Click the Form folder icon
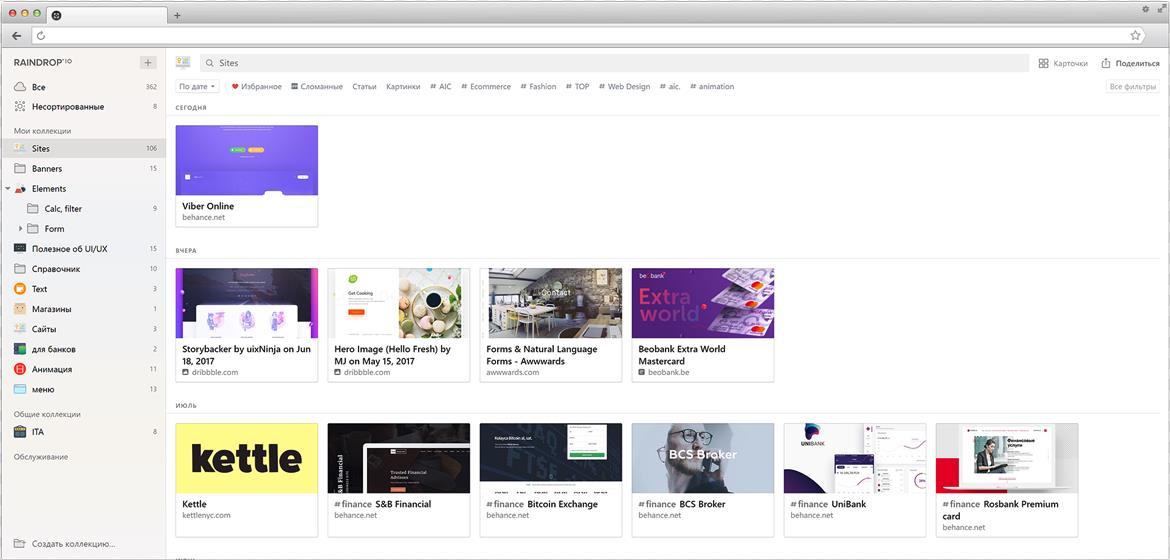1170x560 pixels. pos(33,229)
